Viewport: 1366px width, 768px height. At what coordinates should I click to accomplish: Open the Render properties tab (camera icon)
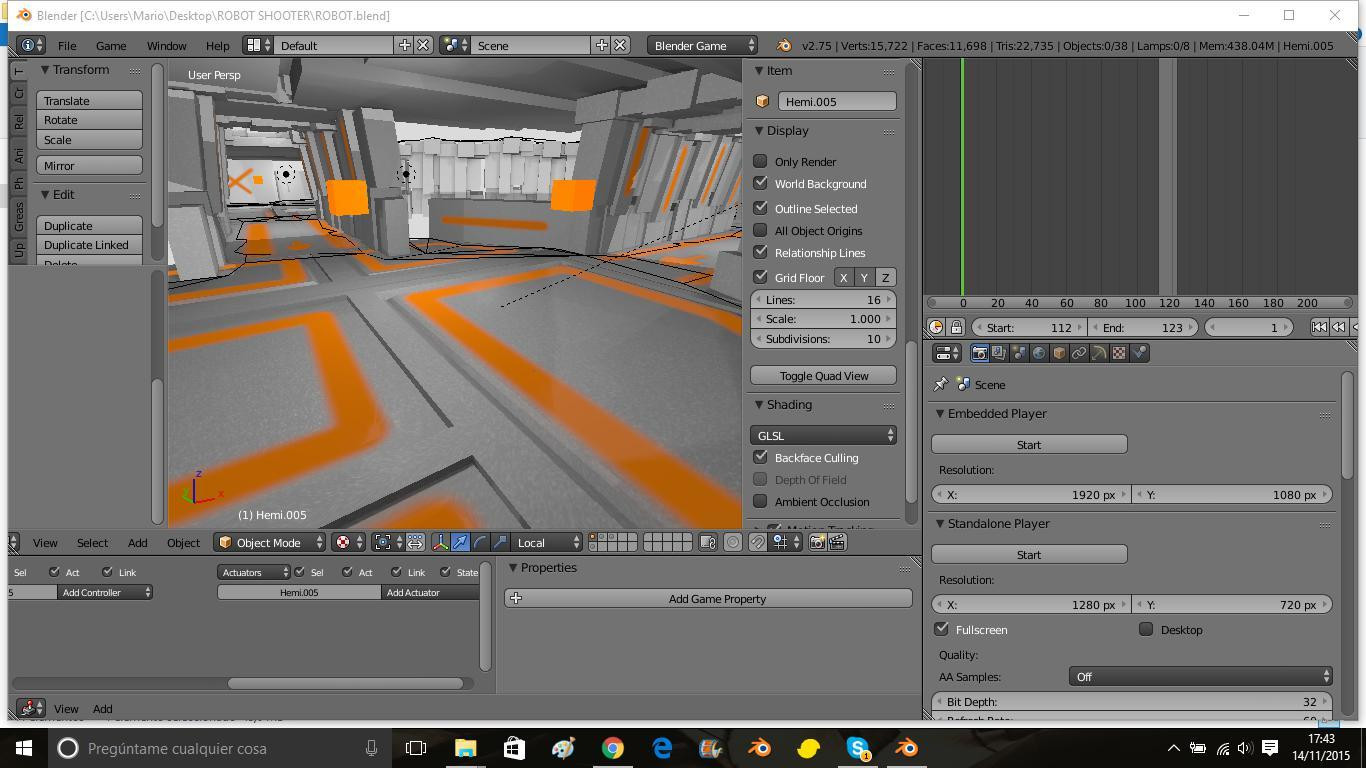pyautogui.click(x=979, y=353)
